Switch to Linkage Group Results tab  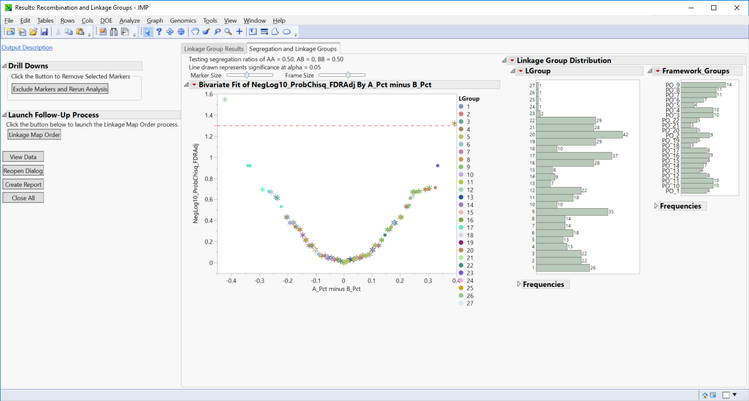pyautogui.click(x=213, y=48)
